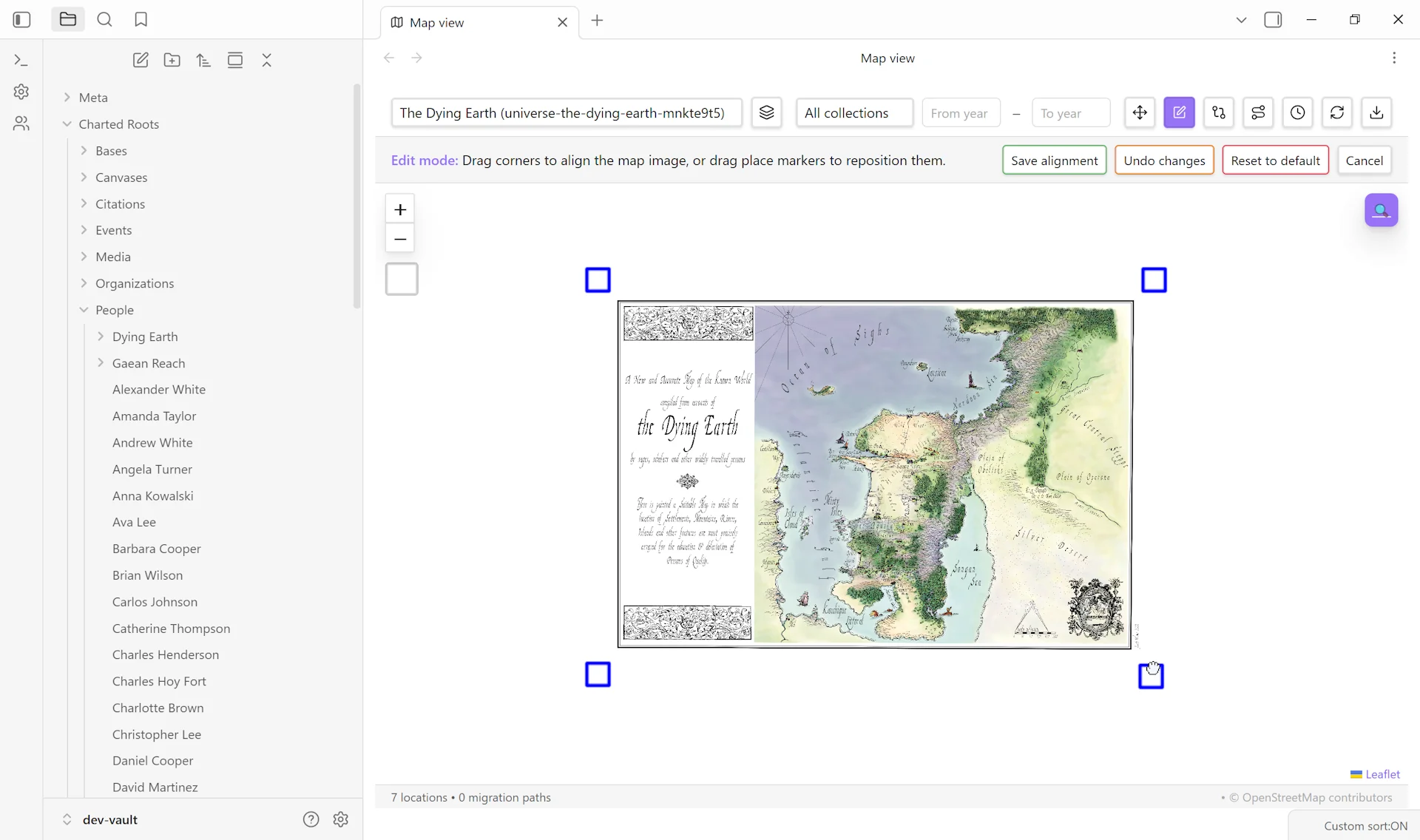This screenshot has height=840, width=1420.
Task: Click the people icon in left ribbon
Action: [21, 123]
